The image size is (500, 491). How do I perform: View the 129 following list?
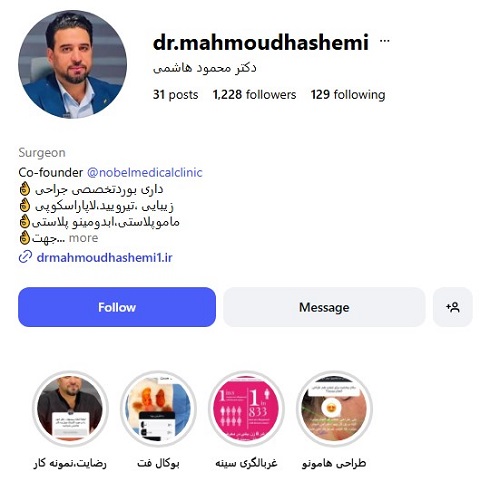point(348,95)
